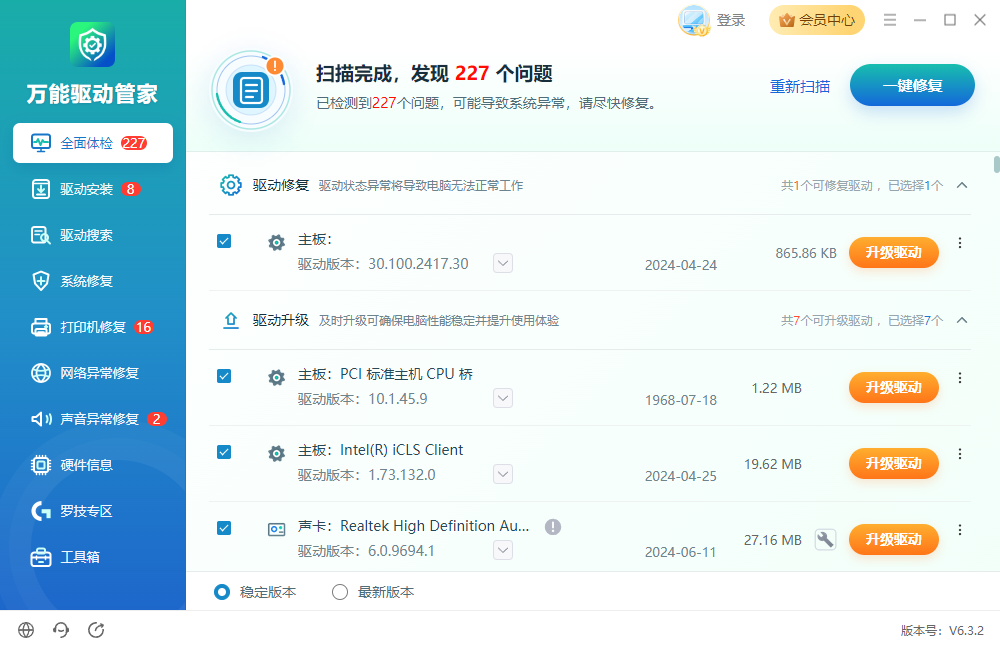Click the 一键修复 one-click repair button
The image size is (1000, 650).
click(x=912, y=85)
